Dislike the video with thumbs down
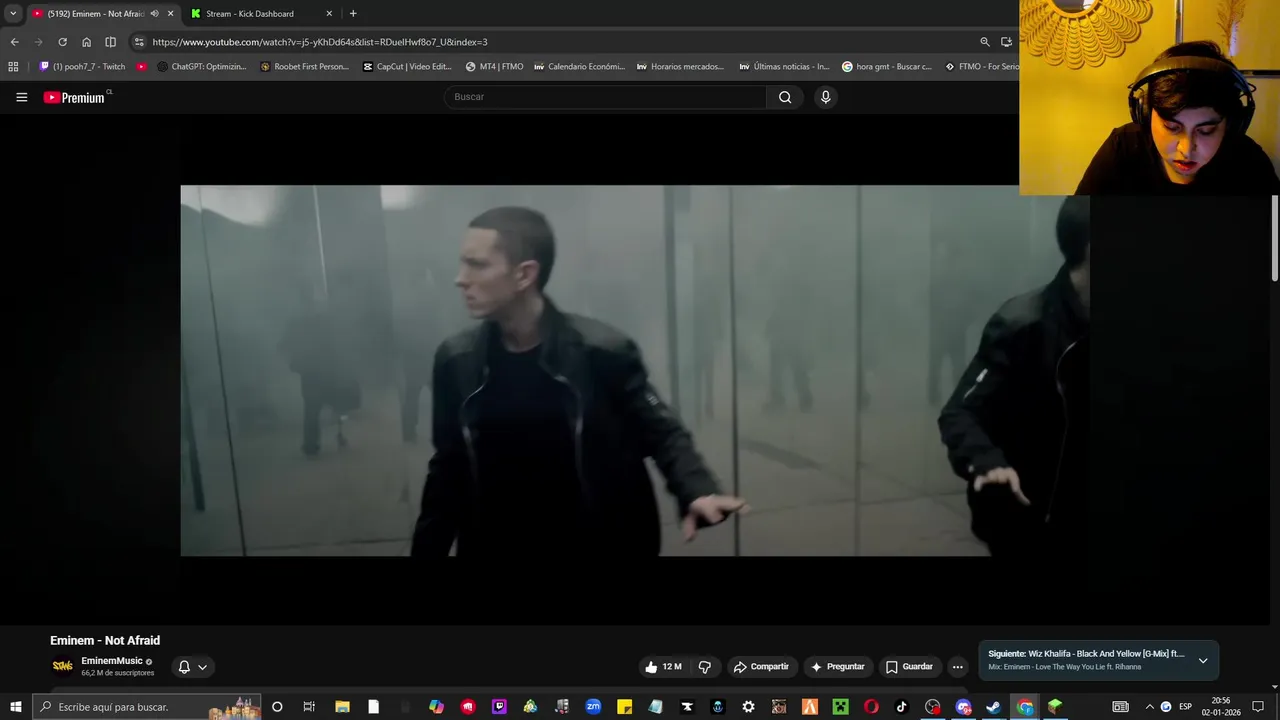 pos(705,667)
